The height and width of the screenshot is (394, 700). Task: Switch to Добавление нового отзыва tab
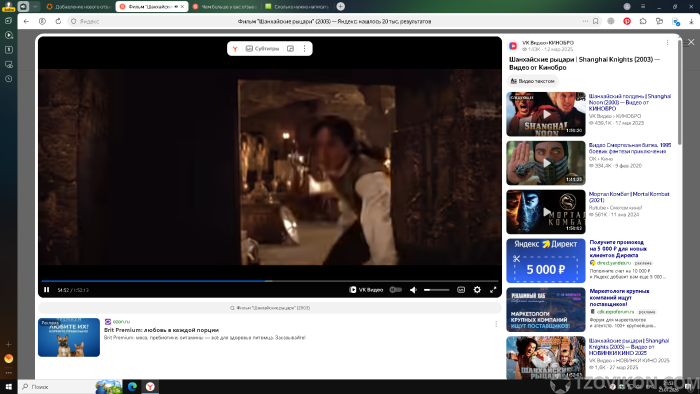click(79, 7)
